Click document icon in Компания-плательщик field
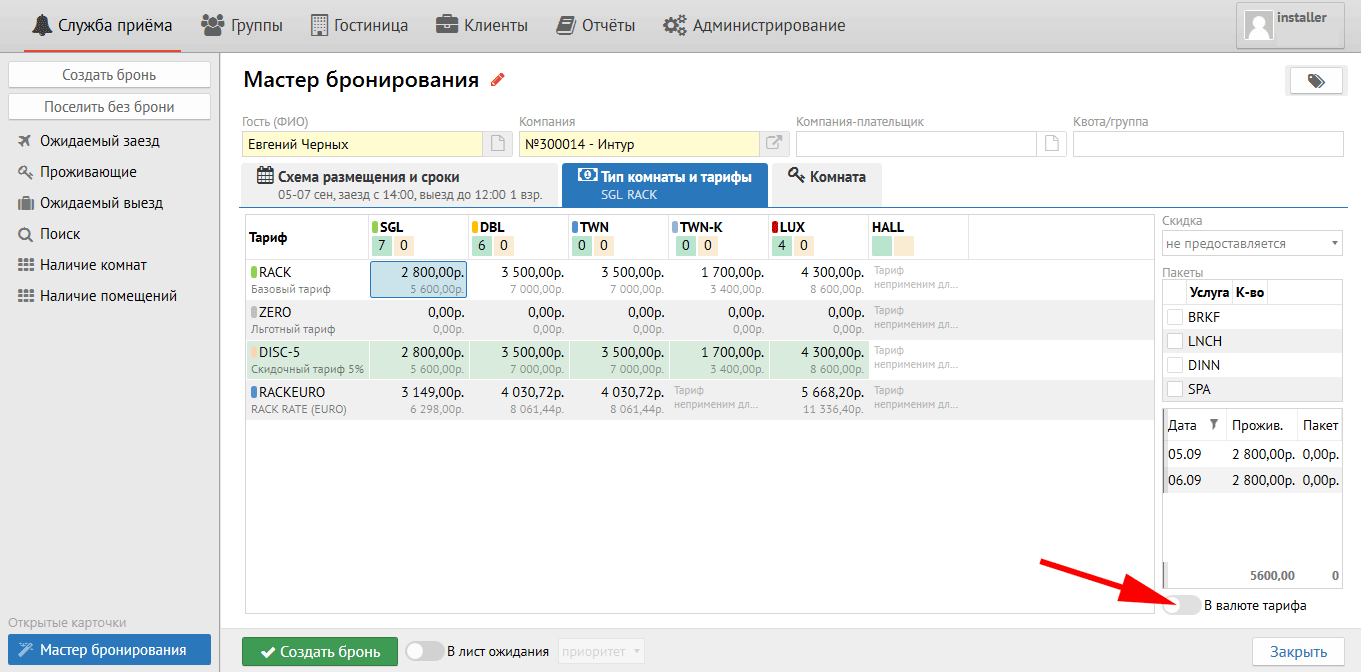 1050,144
